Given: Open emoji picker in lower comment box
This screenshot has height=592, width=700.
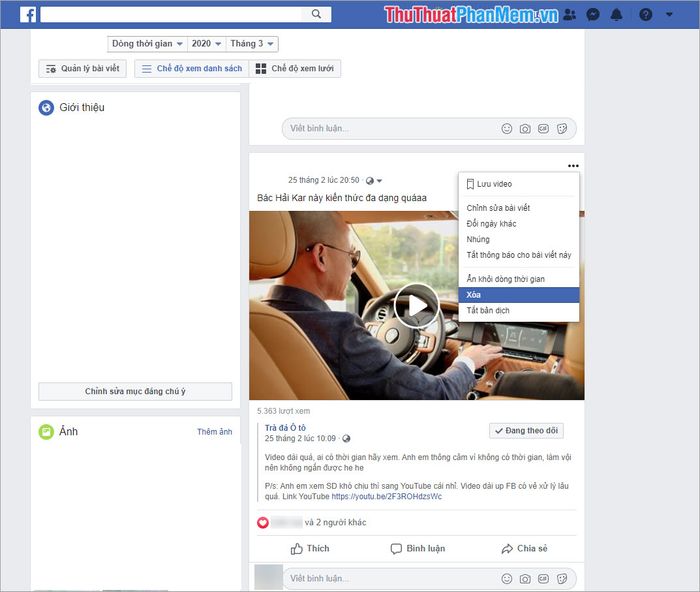Looking at the screenshot, I should pyautogui.click(x=507, y=579).
